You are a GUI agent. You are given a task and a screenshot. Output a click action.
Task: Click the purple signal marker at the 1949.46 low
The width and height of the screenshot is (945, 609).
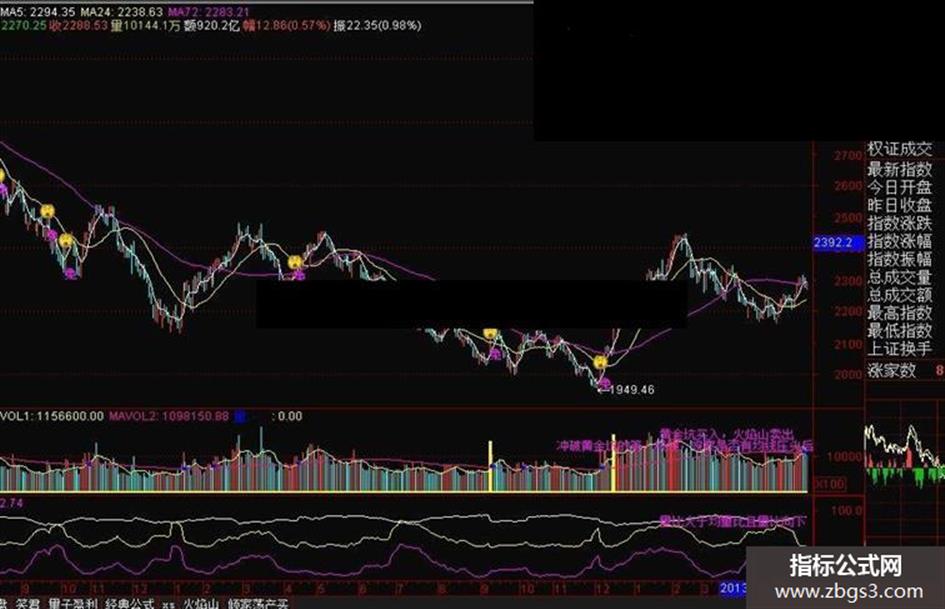point(604,382)
